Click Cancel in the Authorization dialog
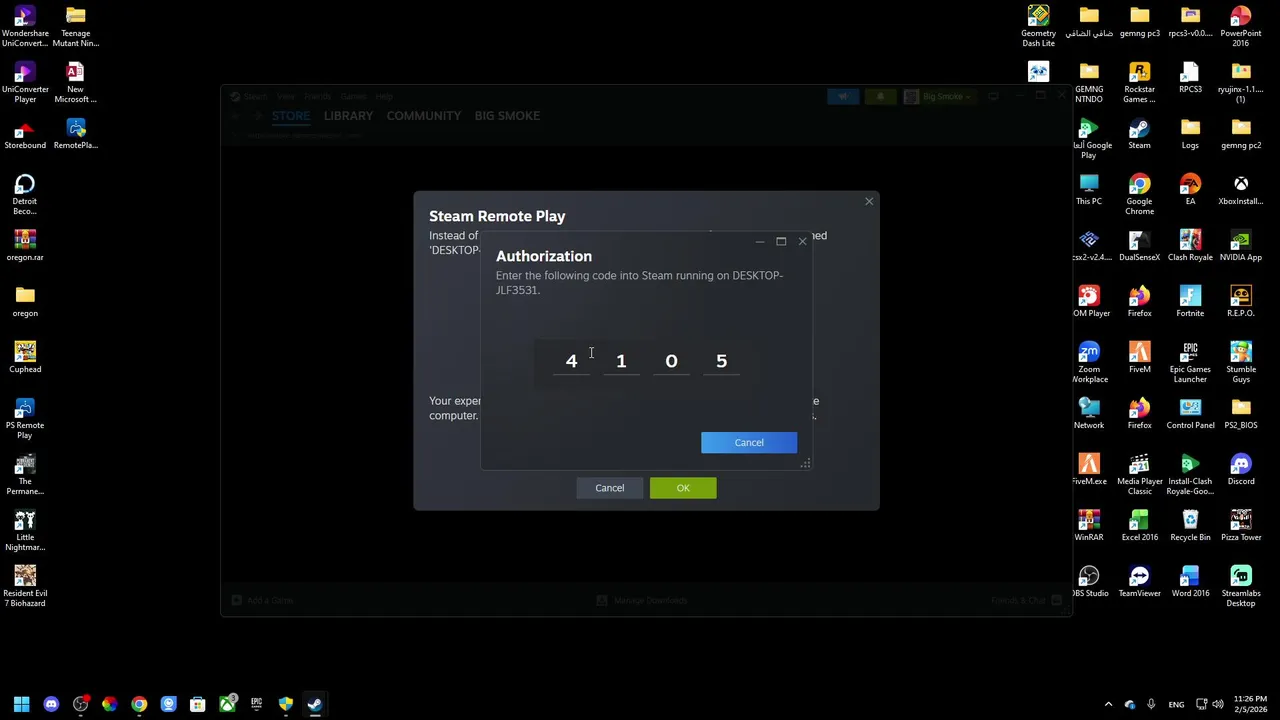The width and height of the screenshot is (1280, 720). 749,442
